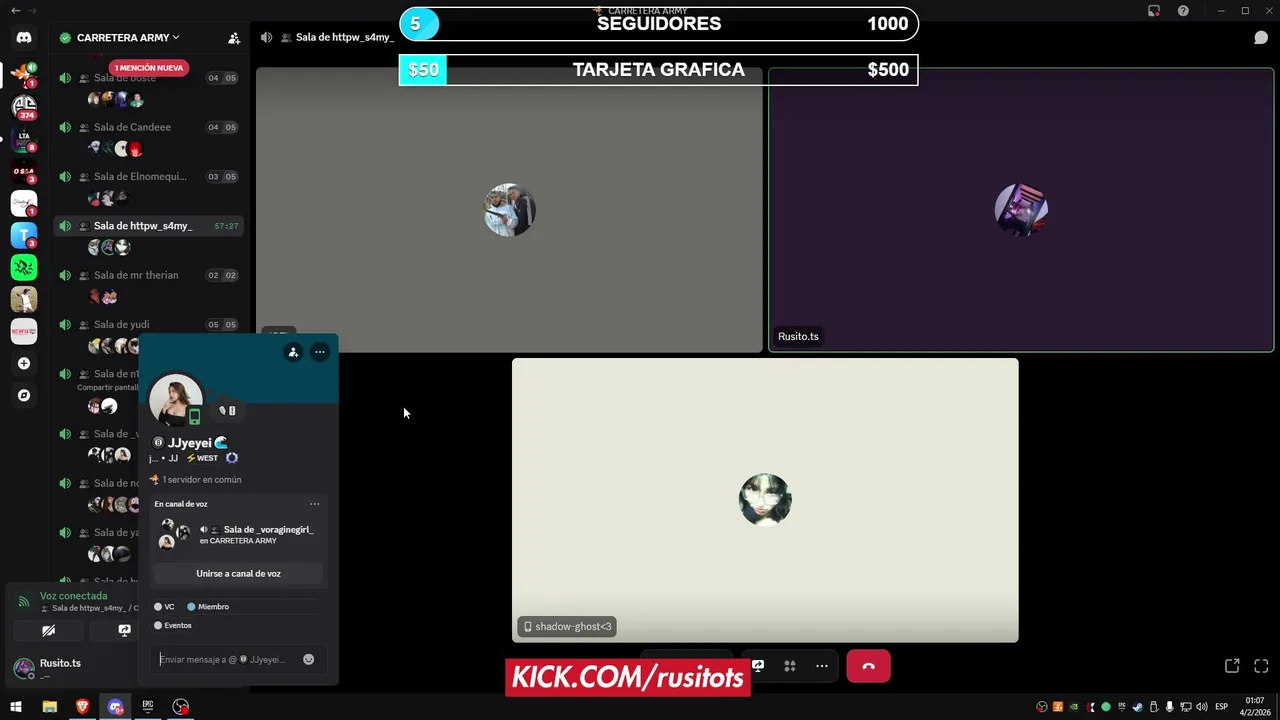This screenshot has height=720, width=1280.
Task: Join voice channel Sala de Elnomequi...
Action: (x=148, y=177)
